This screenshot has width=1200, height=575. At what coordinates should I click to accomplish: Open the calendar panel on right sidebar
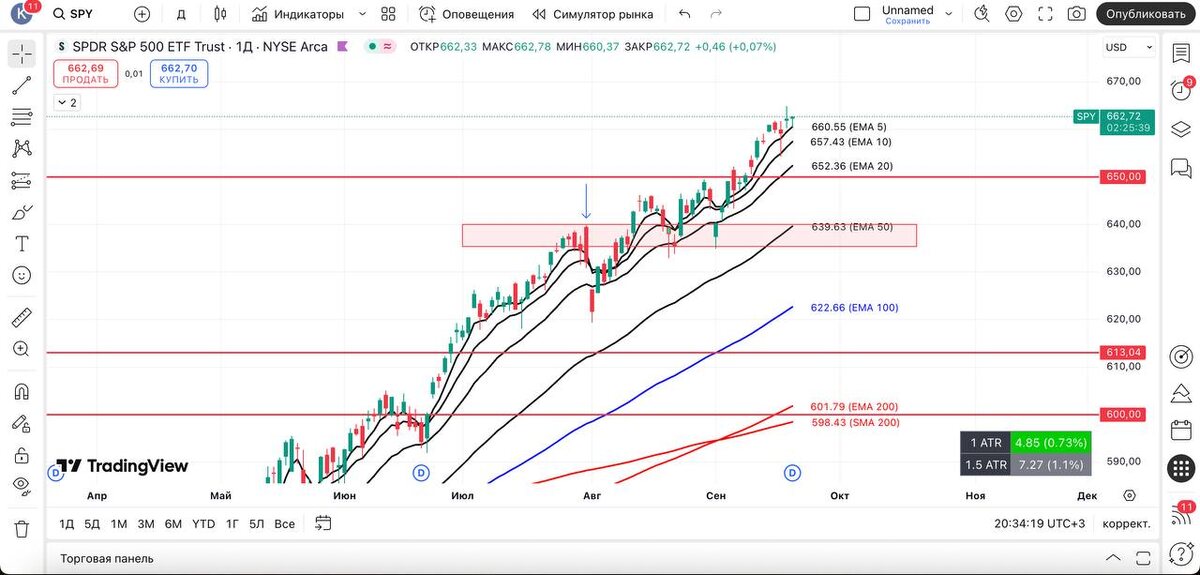point(1181,431)
